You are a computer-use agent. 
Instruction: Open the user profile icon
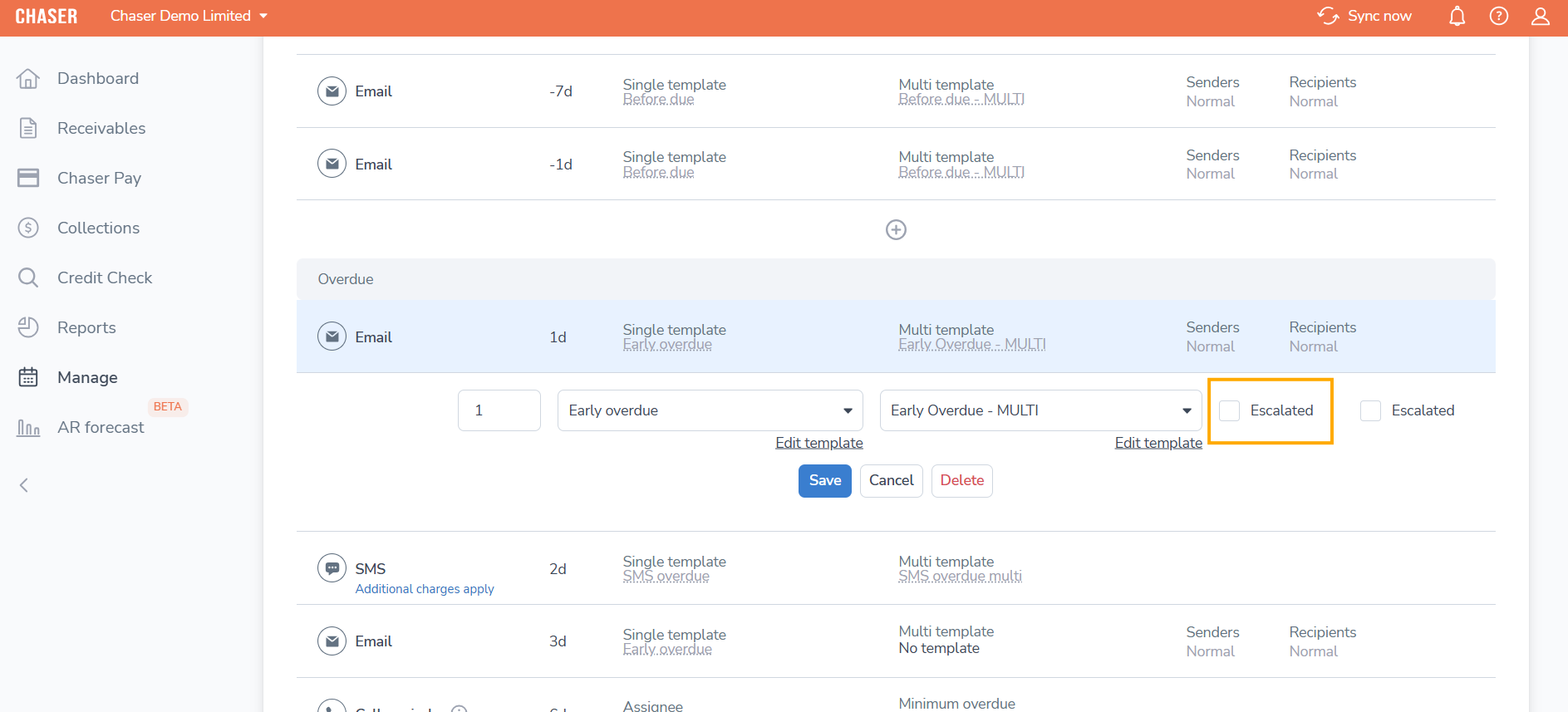tap(1540, 17)
